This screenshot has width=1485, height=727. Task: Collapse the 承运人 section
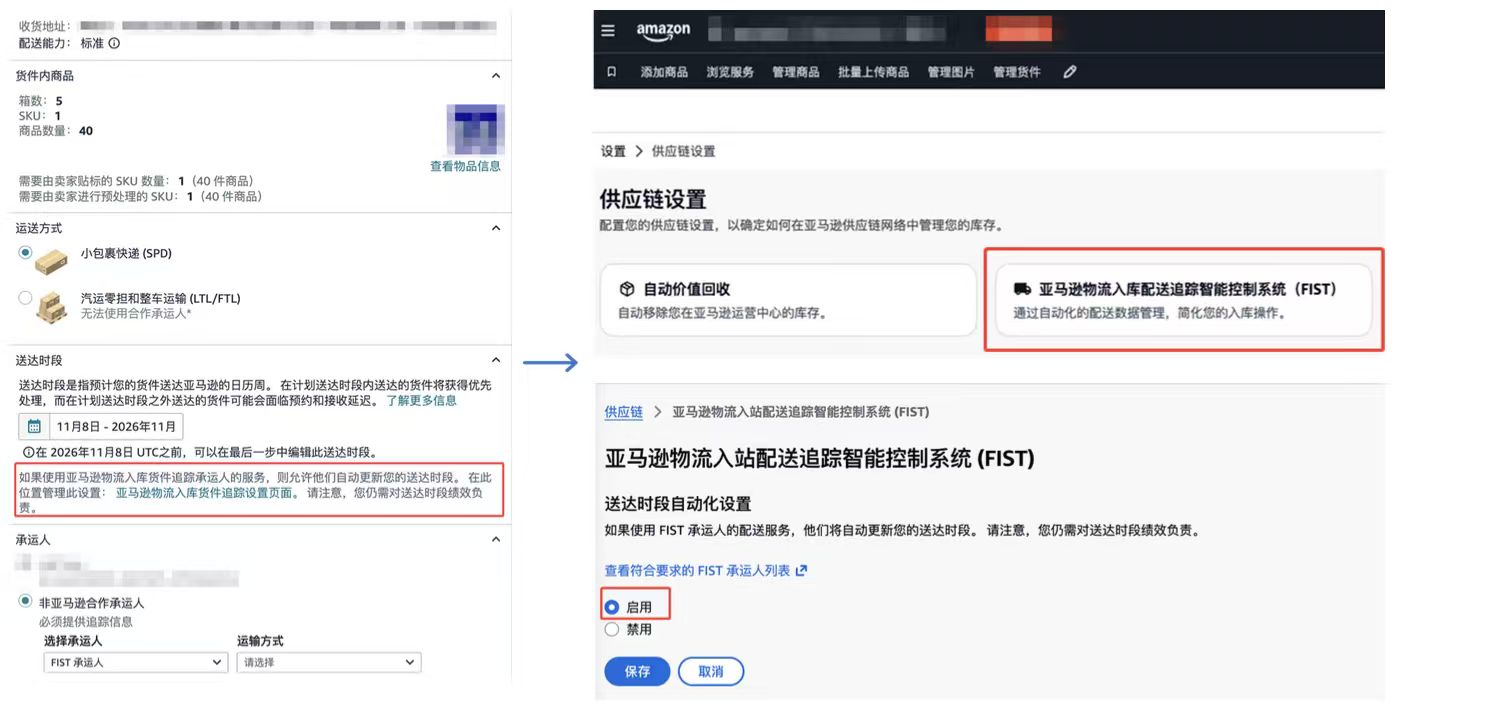(495, 539)
